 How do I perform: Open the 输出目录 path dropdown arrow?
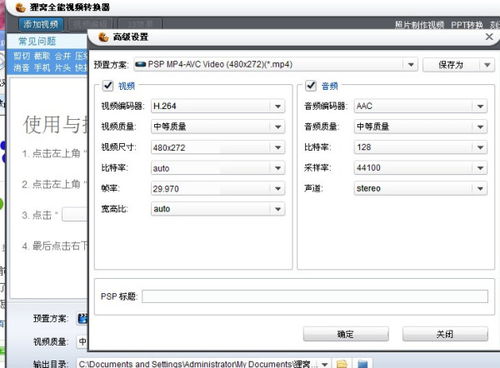(x=325, y=364)
